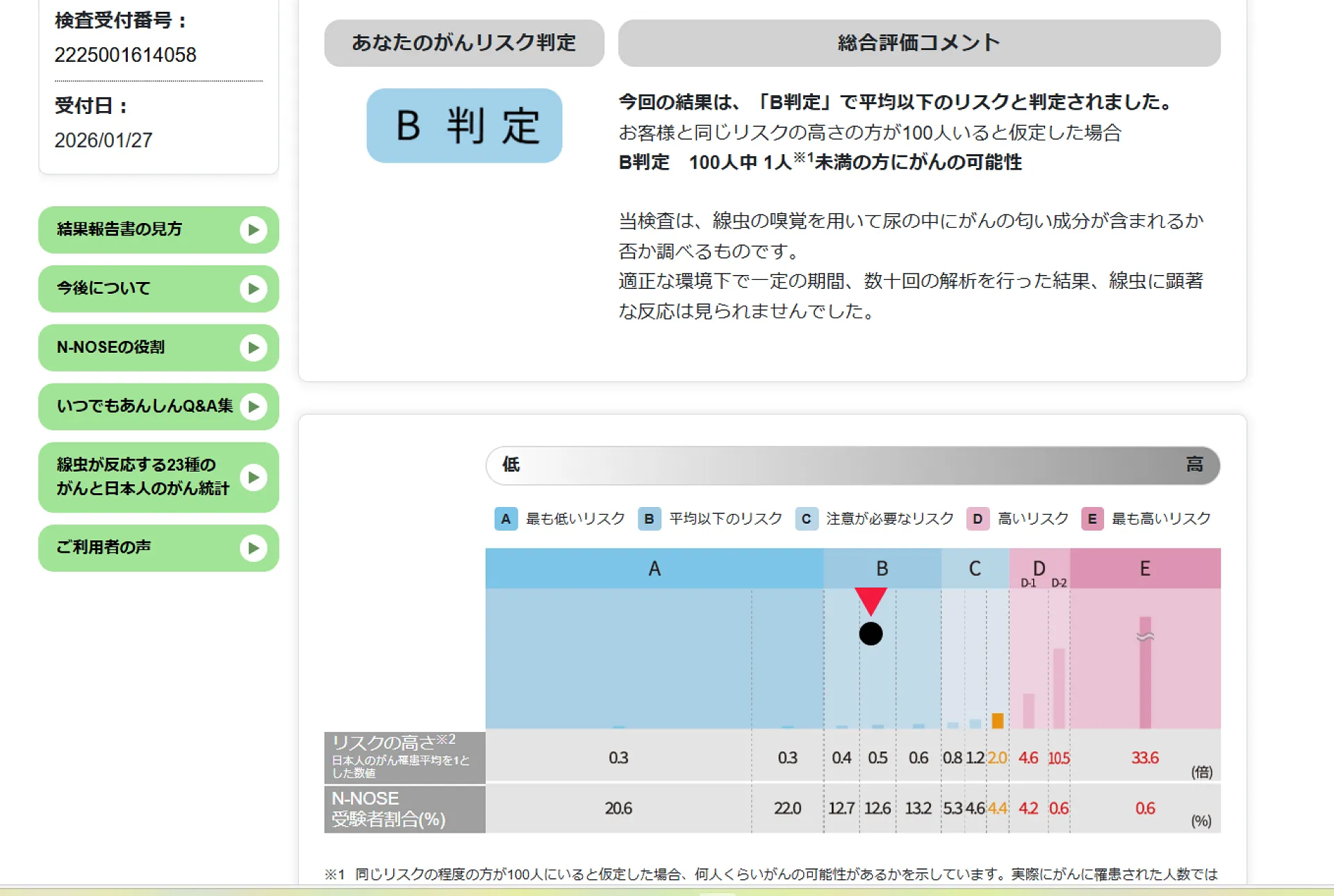The height and width of the screenshot is (896, 1334).
Task: Click arrow icon beside ご利用者の声
Action: (x=254, y=549)
